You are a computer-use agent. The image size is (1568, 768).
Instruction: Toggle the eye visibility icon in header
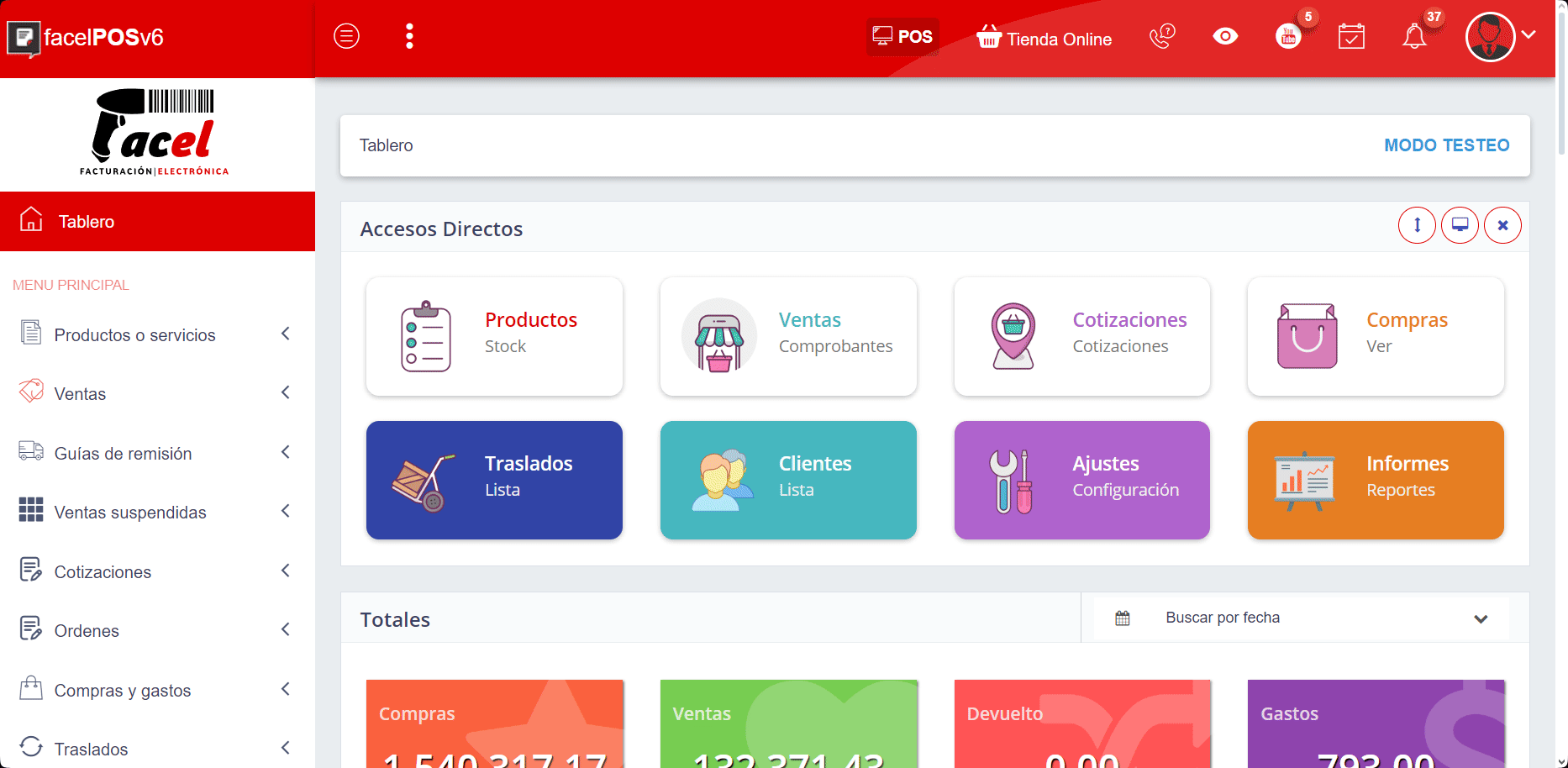(x=1225, y=36)
